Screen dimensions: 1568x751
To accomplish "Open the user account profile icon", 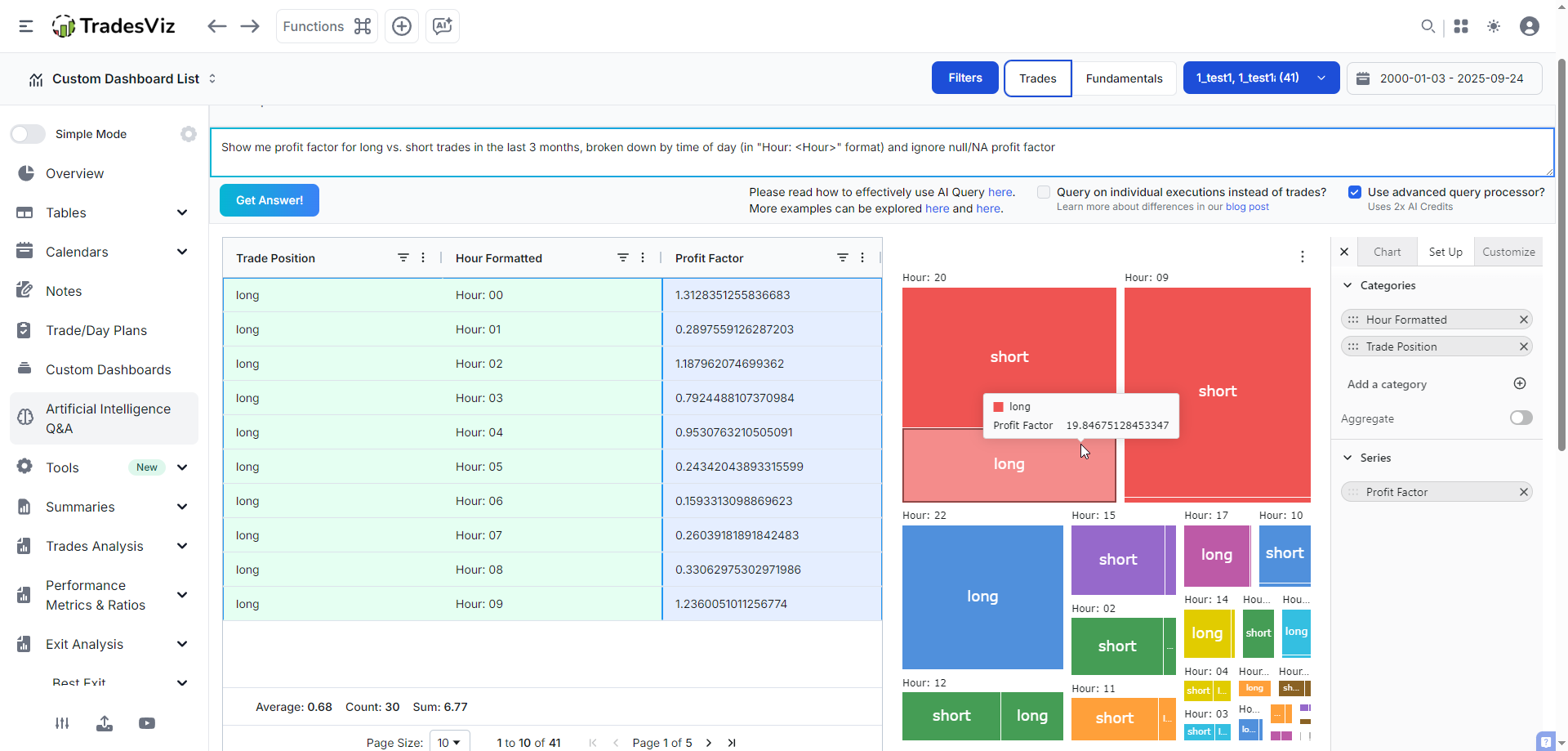I will [x=1530, y=26].
